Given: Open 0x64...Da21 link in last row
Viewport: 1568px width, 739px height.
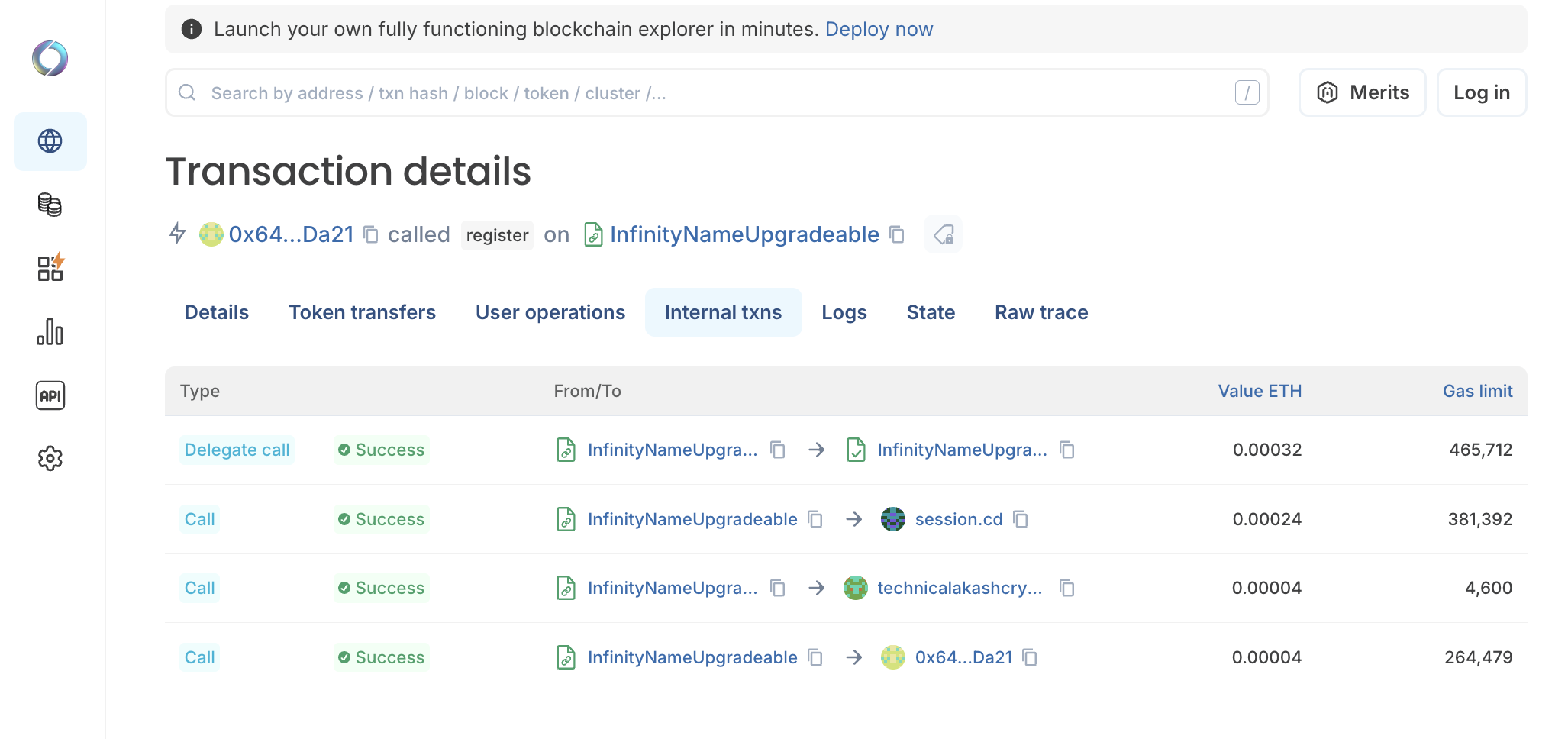Looking at the screenshot, I should pyautogui.click(x=963, y=657).
